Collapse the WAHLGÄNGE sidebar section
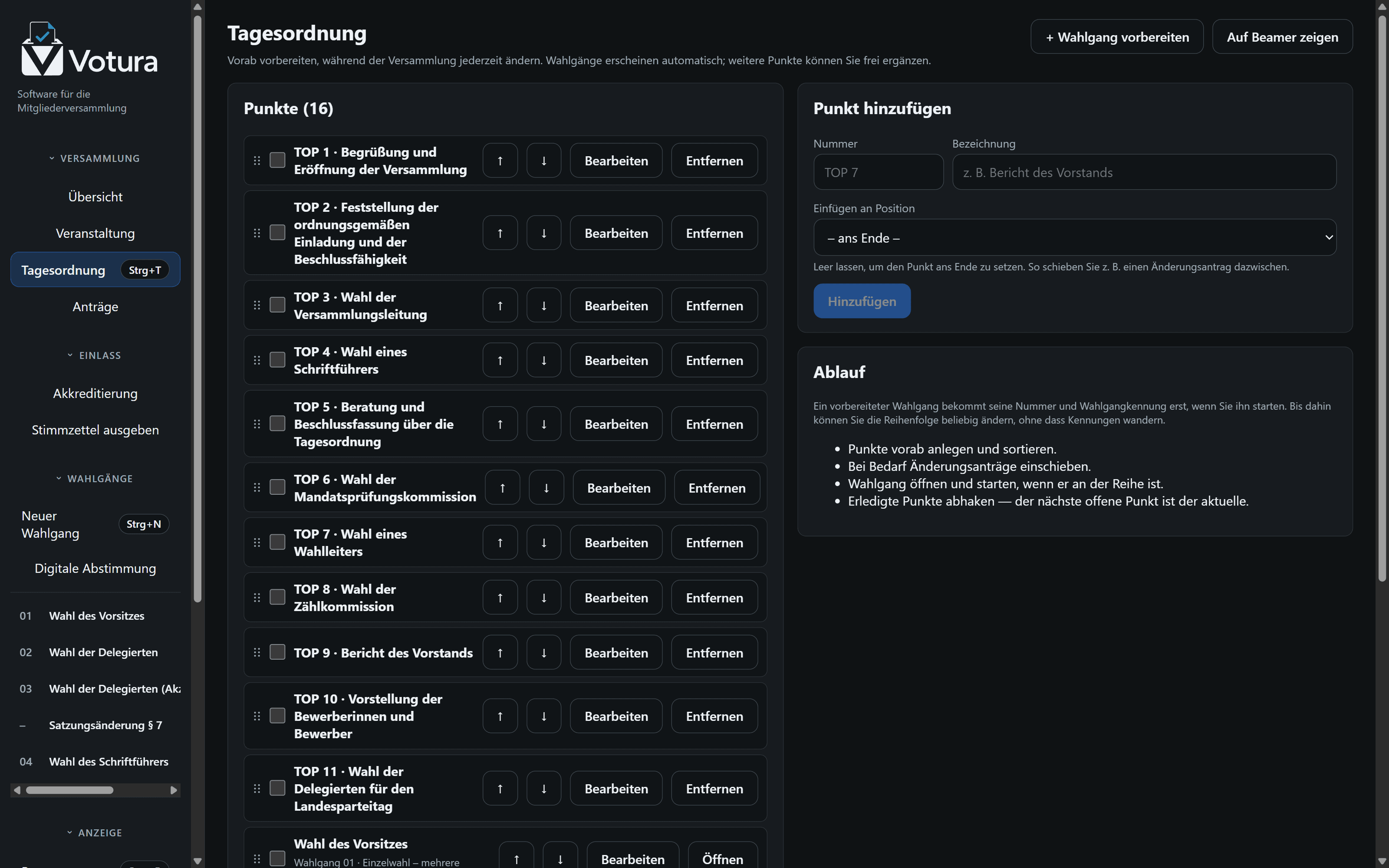Screen dimensions: 1389x868 coord(95,479)
